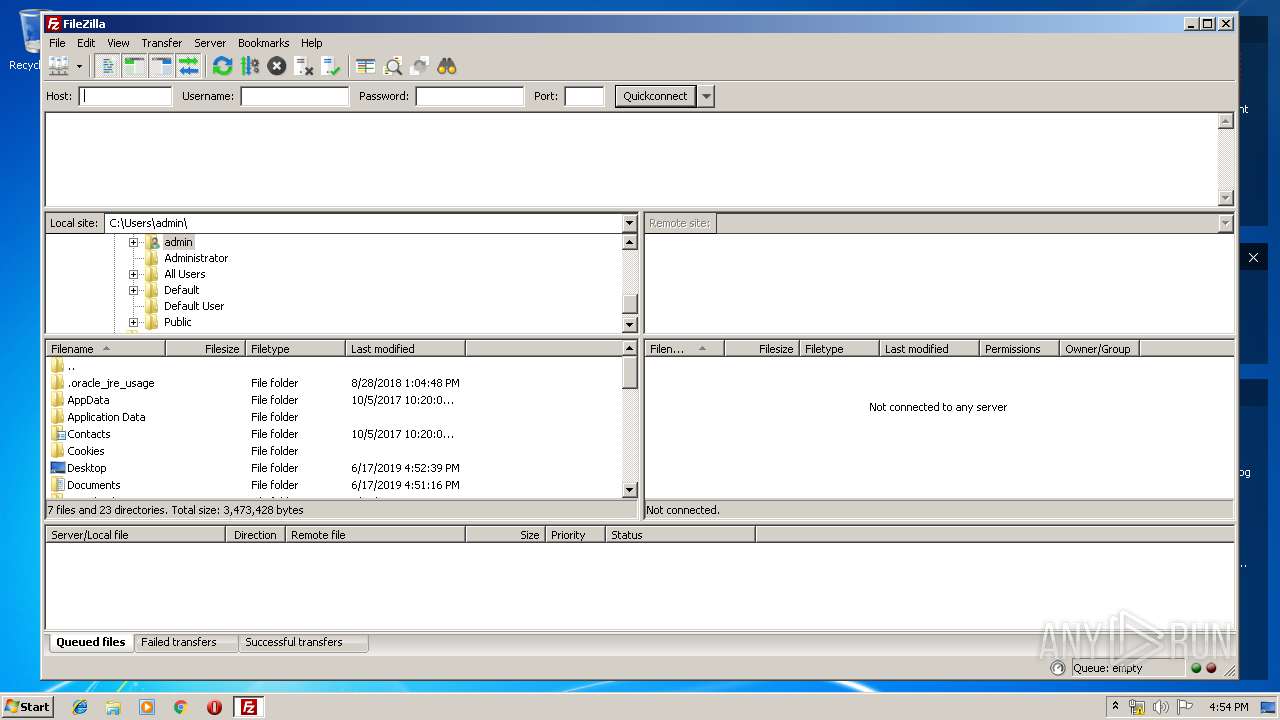The width and height of the screenshot is (1280, 720).
Task: Select the Public folder in tree
Action: click(x=177, y=322)
